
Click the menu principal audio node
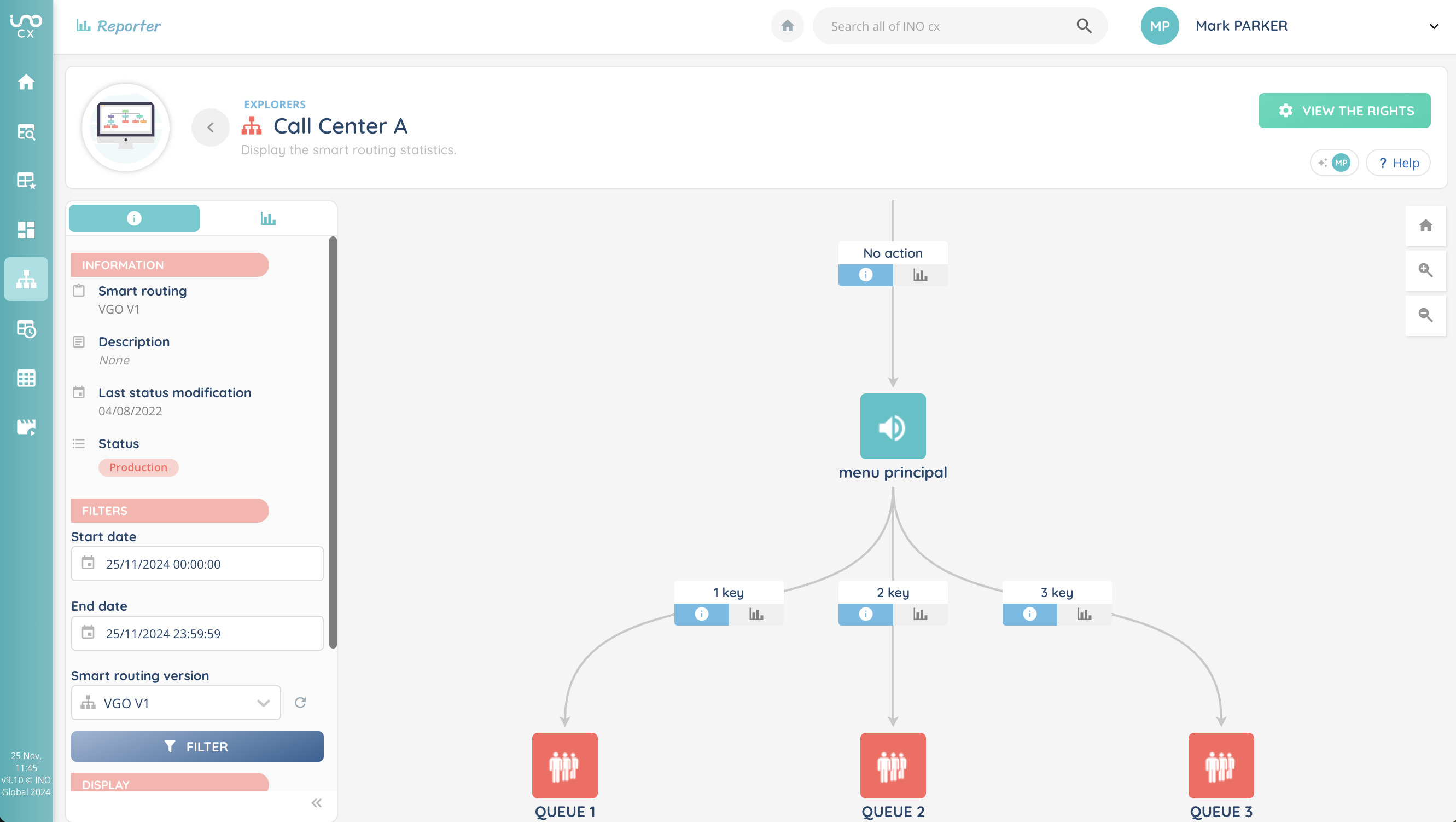coord(893,426)
